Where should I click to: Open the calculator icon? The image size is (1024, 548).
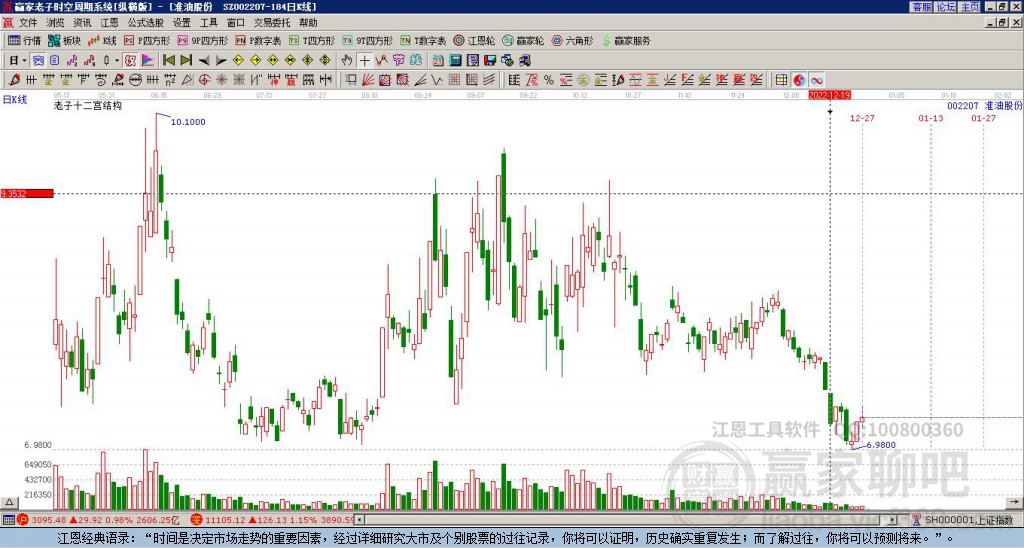[x=455, y=61]
